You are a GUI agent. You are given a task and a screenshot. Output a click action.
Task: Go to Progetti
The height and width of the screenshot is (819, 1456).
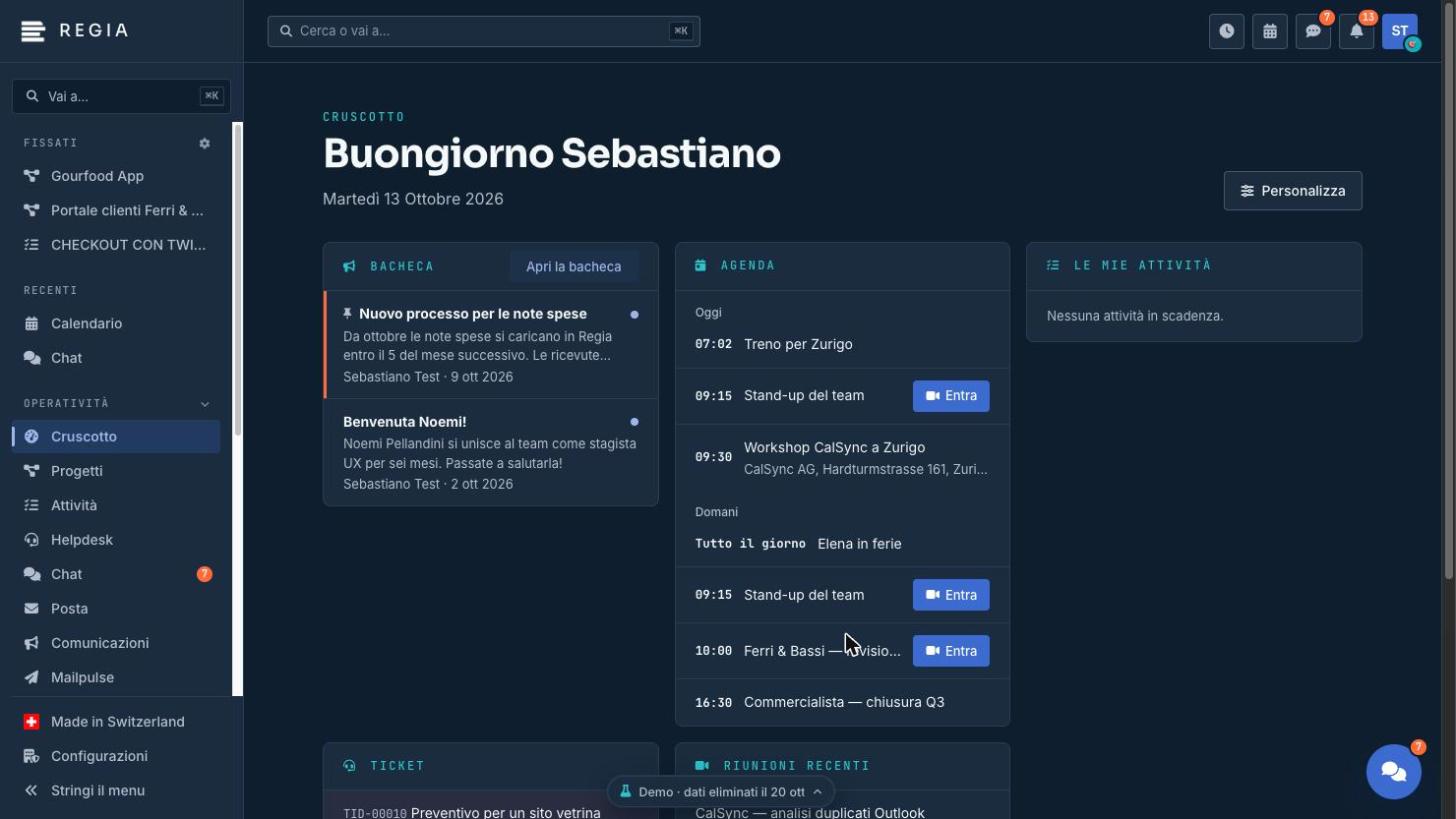(x=116, y=471)
